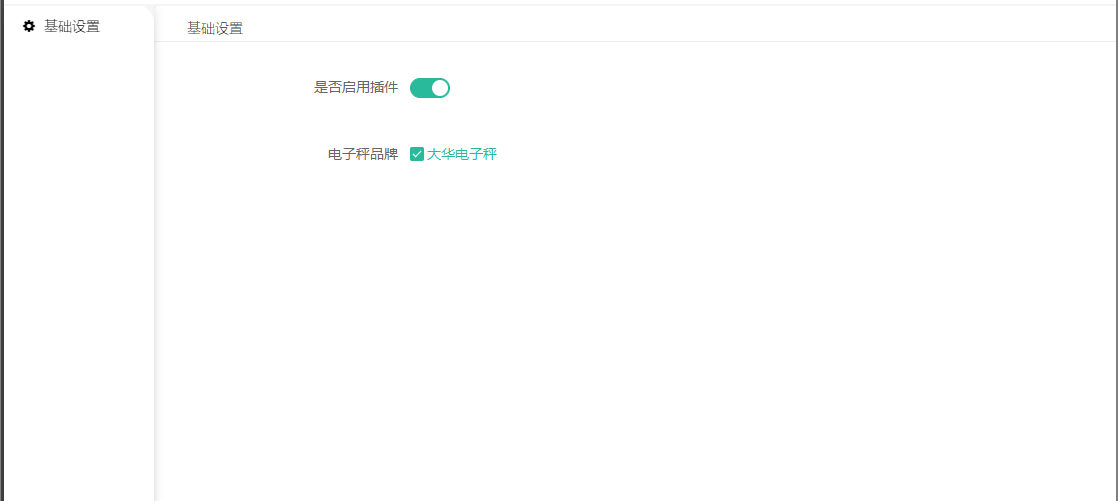Click the white checkmark inside the green checkbox
The image size is (1118, 501).
click(417, 154)
